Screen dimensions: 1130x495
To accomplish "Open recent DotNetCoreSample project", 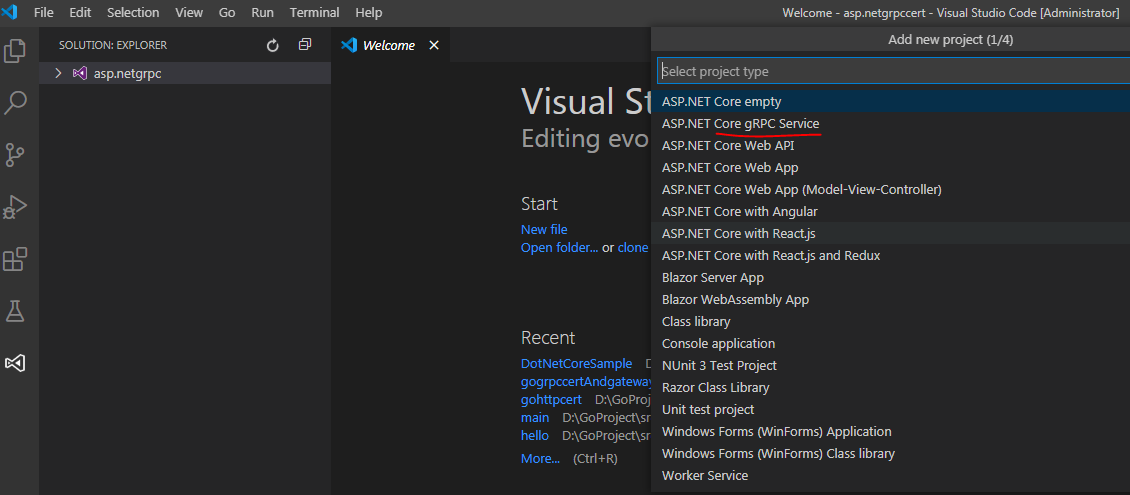I will tap(577, 364).
